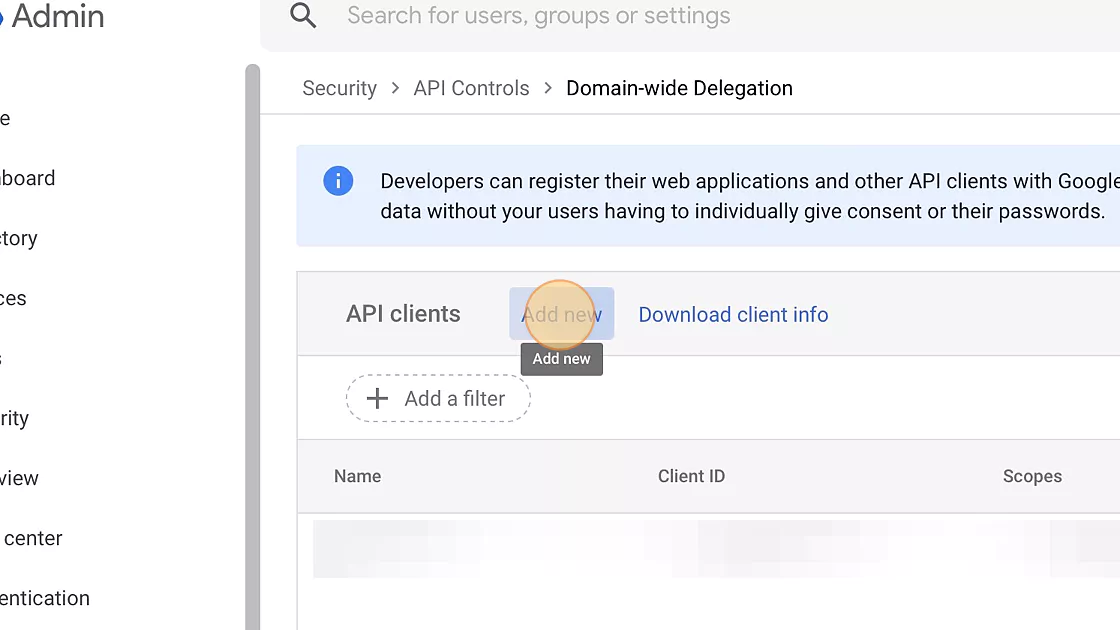Click the blue info icon in the notice banner
This screenshot has height=630, width=1120.
point(338,181)
